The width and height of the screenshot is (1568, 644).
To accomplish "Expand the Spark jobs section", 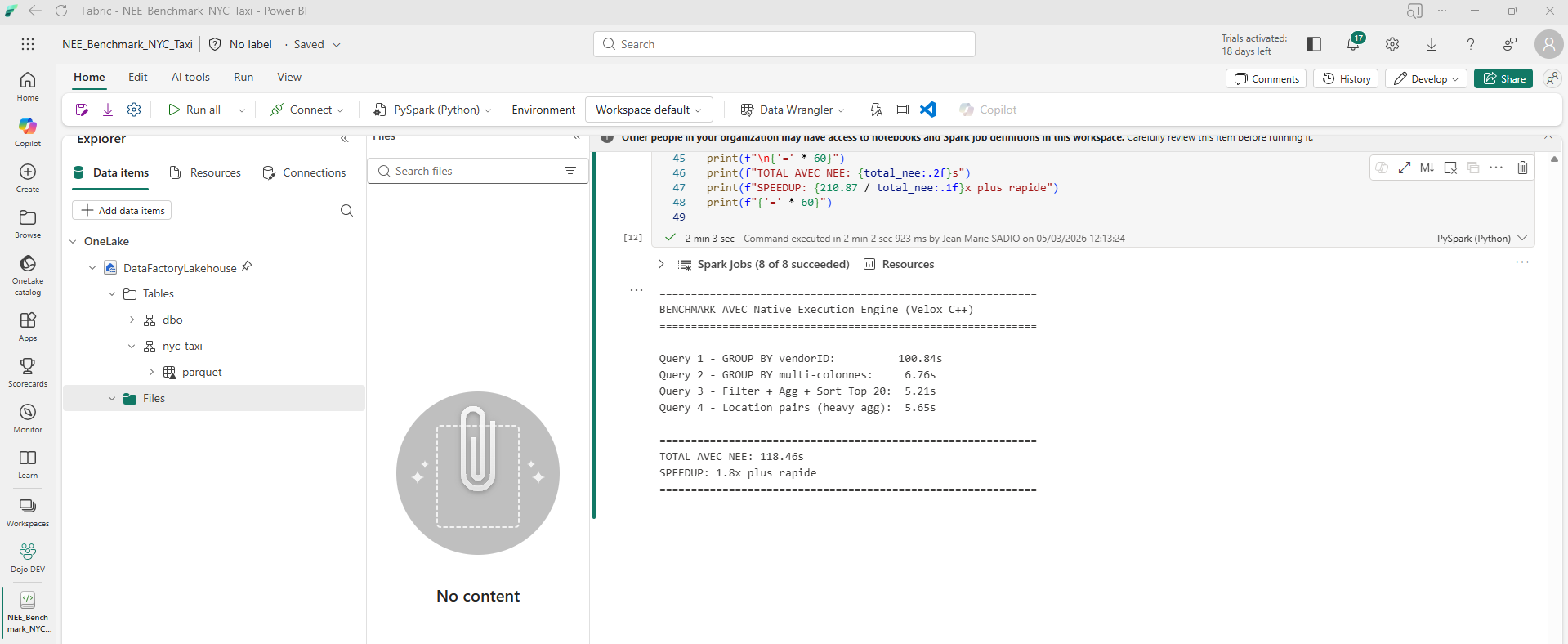I will (661, 264).
